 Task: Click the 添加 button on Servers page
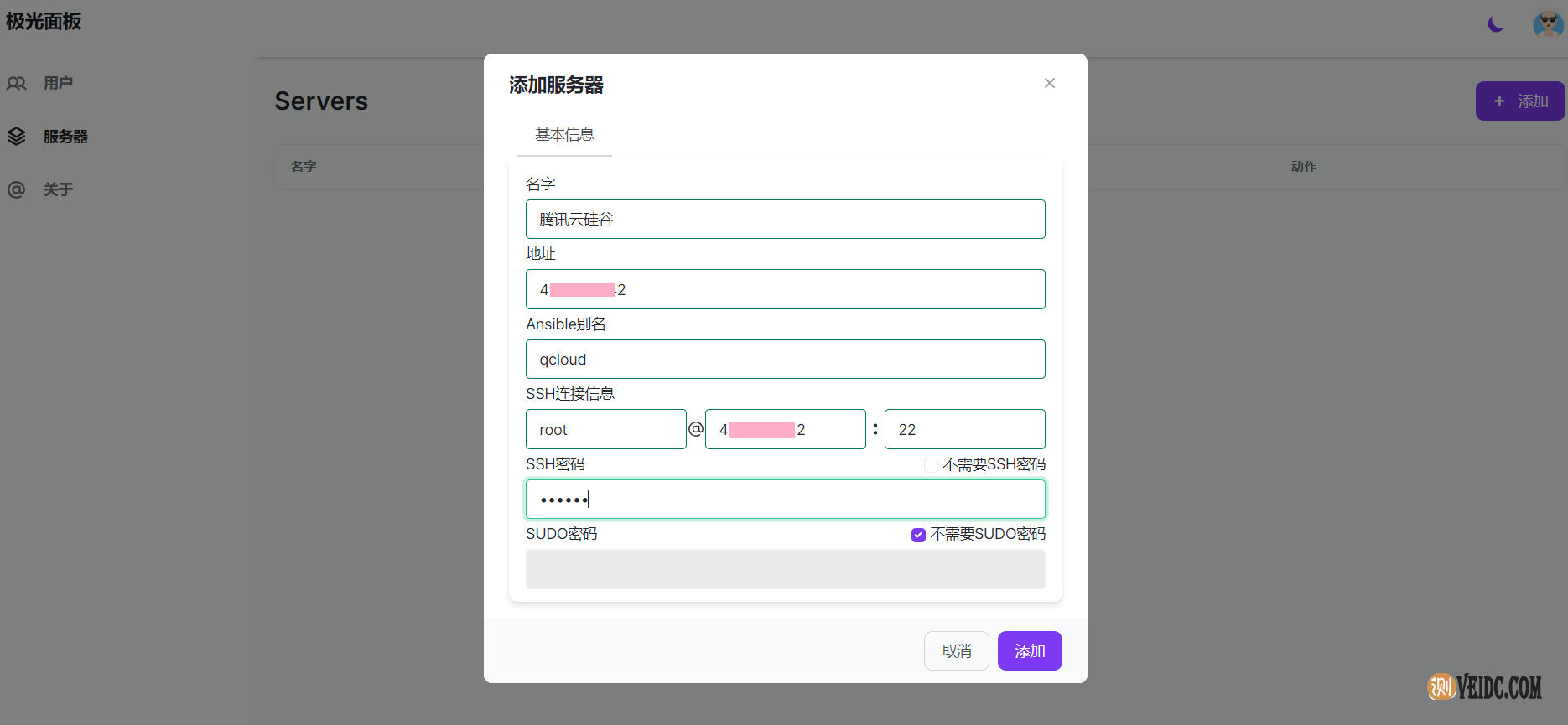tap(1519, 101)
